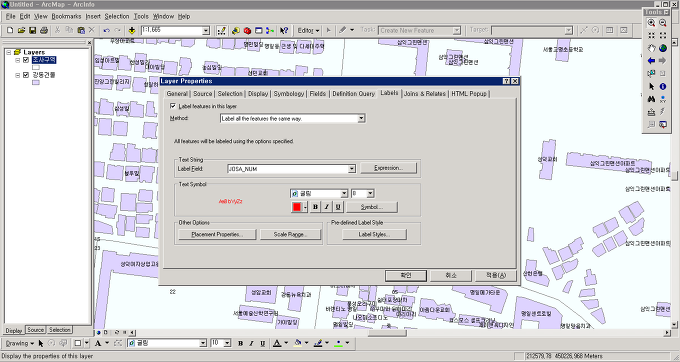Paste clipboard contents via toolbar
The width and height of the screenshot is (680, 362).
click(x=81, y=30)
